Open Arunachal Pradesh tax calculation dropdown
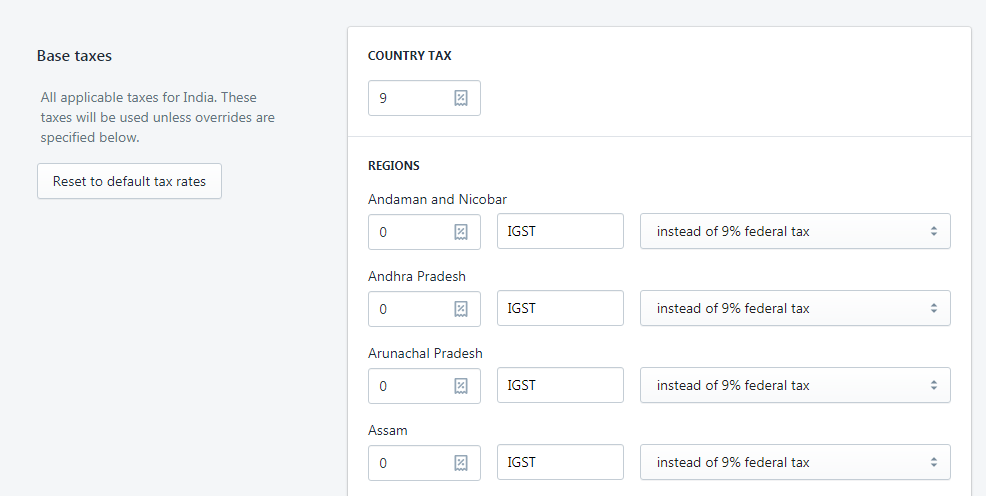This screenshot has height=496, width=986. (794, 385)
